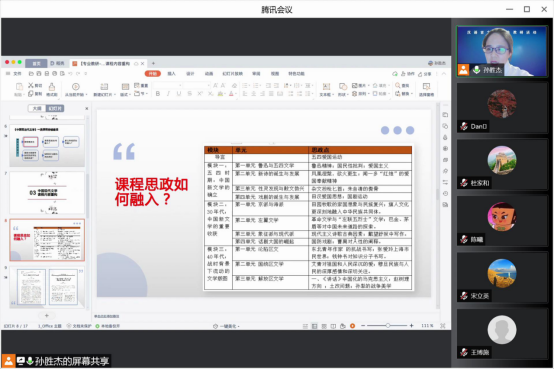The width and height of the screenshot is (554, 370).
Task: Toggle normal view icon in status bar
Action: click(314, 326)
